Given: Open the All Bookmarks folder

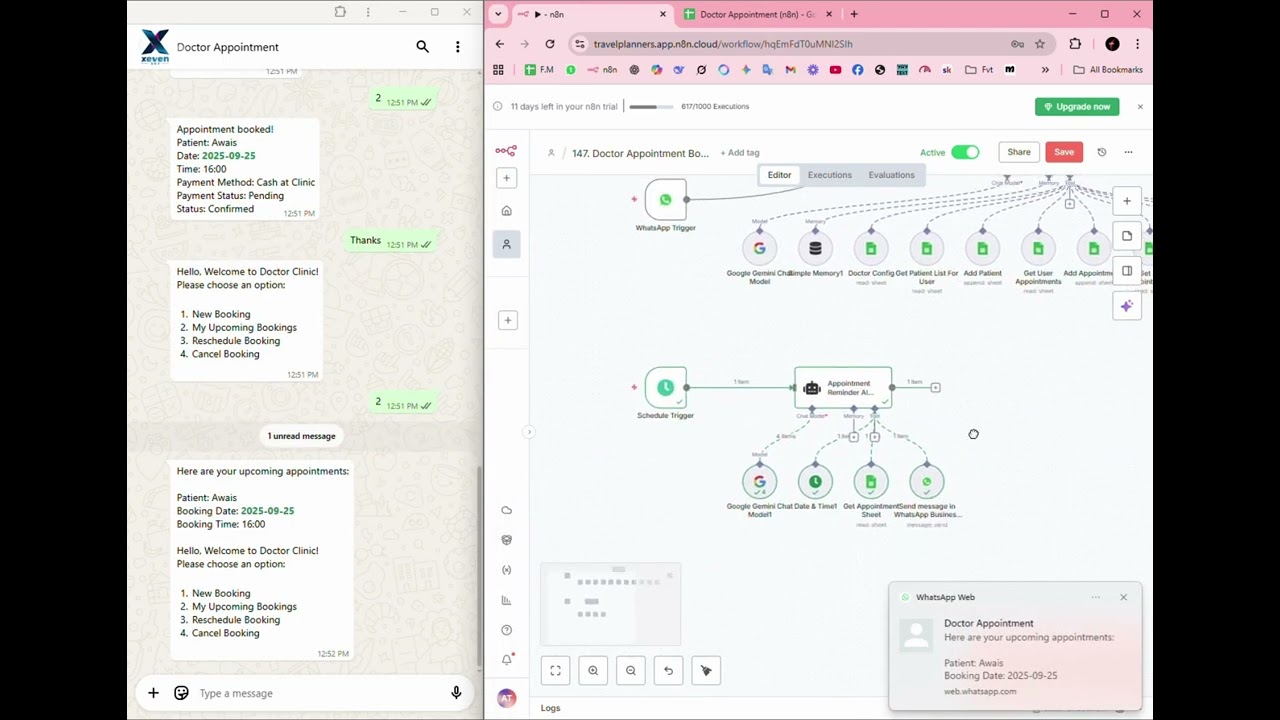Looking at the screenshot, I should (x=1108, y=70).
